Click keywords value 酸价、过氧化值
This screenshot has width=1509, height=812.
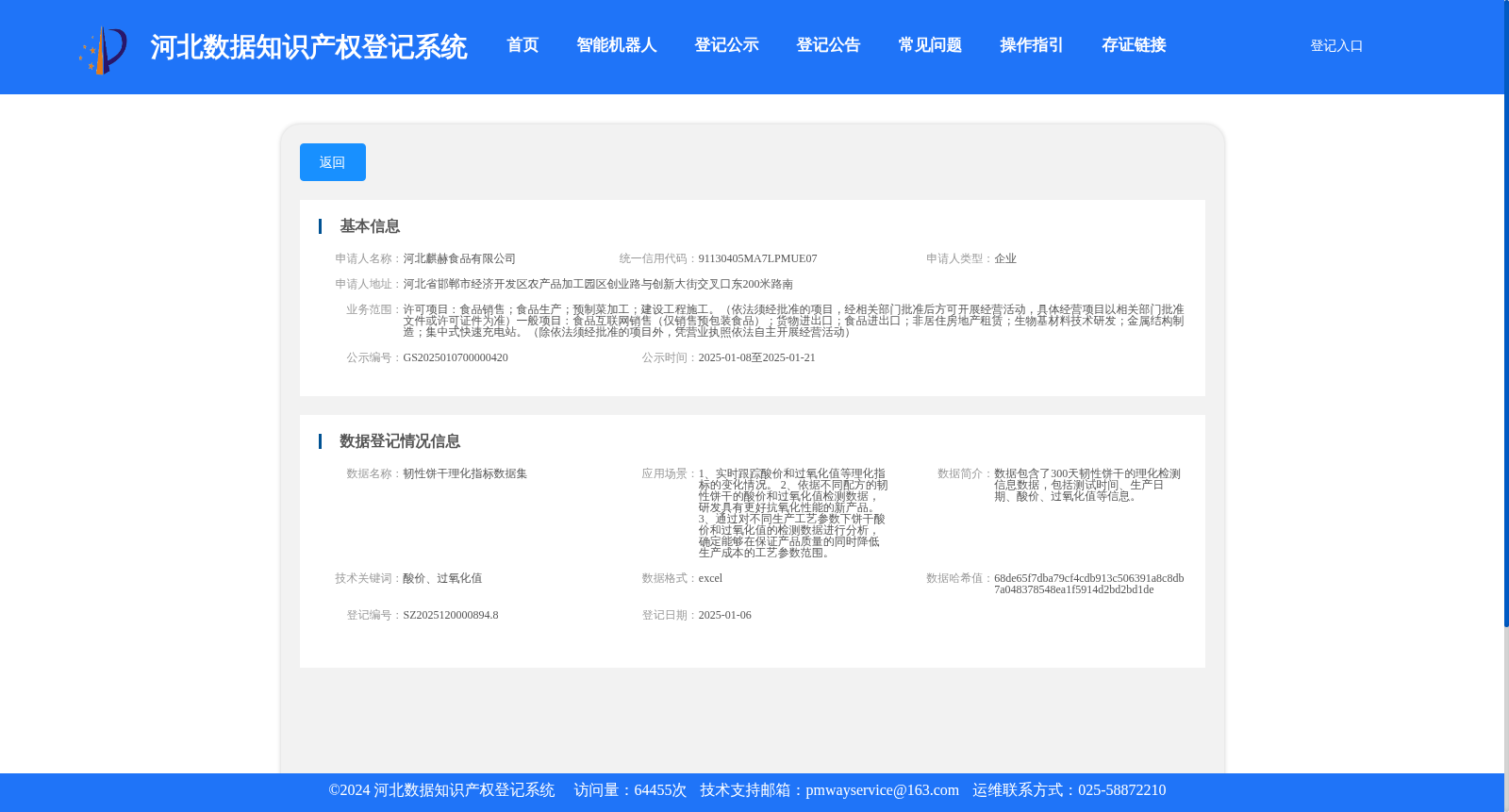[x=442, y=578]
